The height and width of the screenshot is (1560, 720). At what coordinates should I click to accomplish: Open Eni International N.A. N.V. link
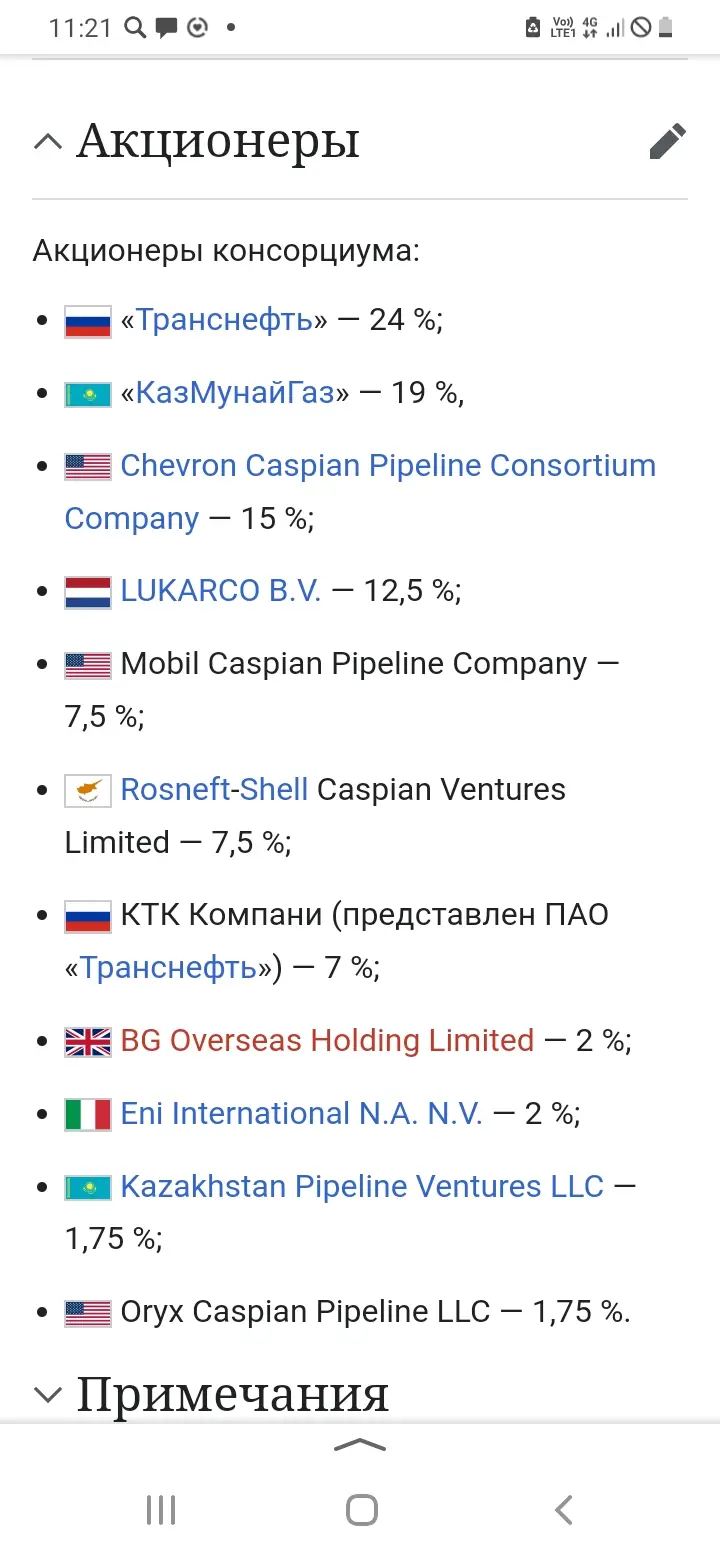coord(301,1114)
